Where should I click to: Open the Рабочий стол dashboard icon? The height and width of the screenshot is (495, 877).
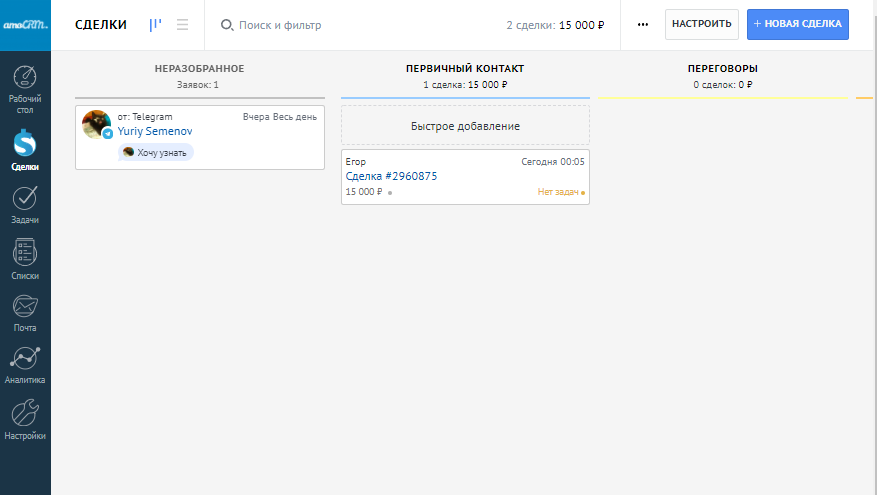pyautogui.click(x=25, y=88)
